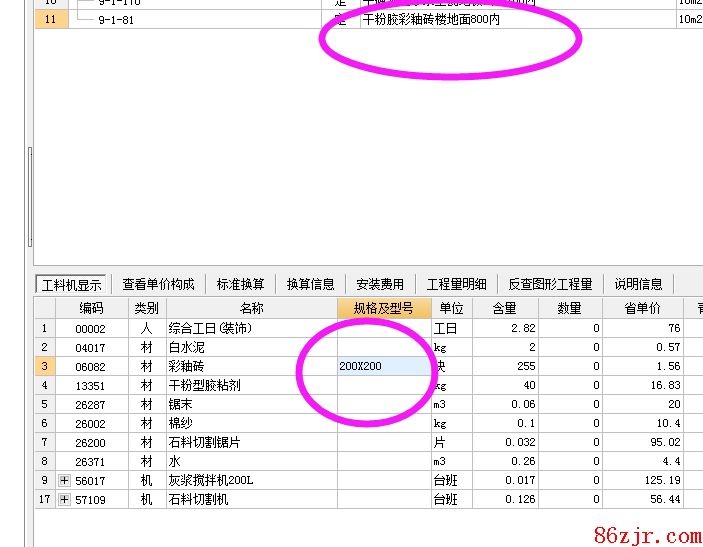Expand the 57109 石料切割机 row
Screen dimensions: 703x547
point(65,500)
